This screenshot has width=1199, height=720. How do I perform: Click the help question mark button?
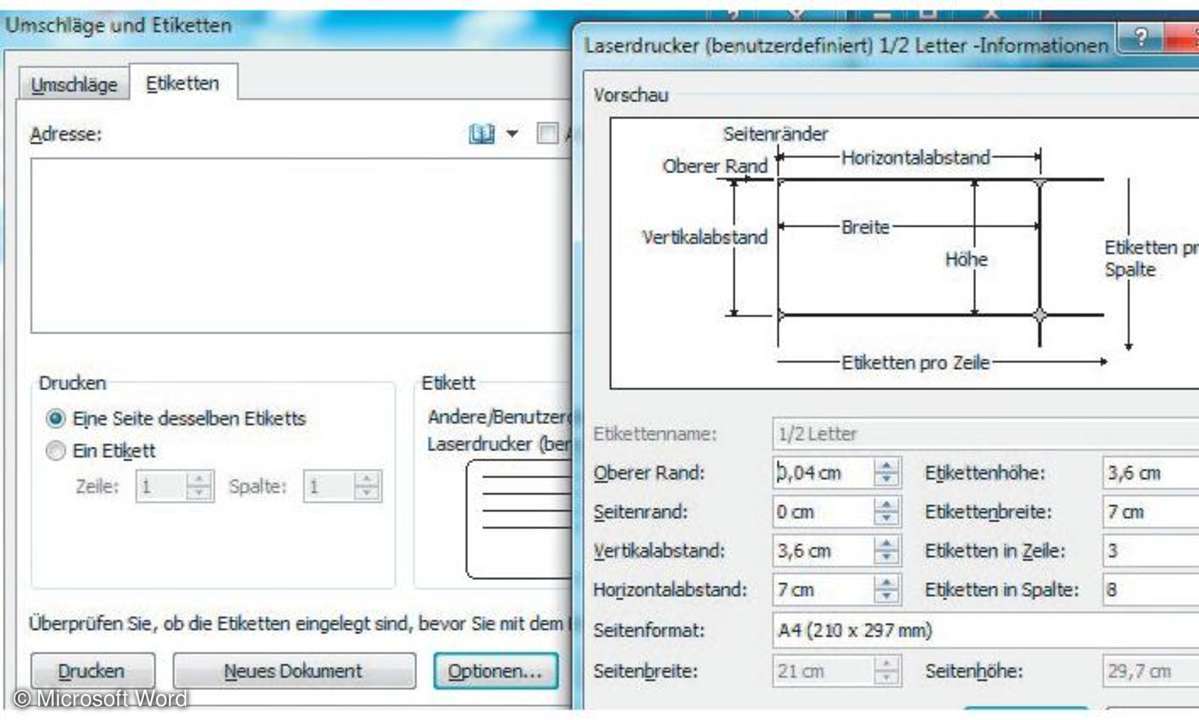point(1140,37)
